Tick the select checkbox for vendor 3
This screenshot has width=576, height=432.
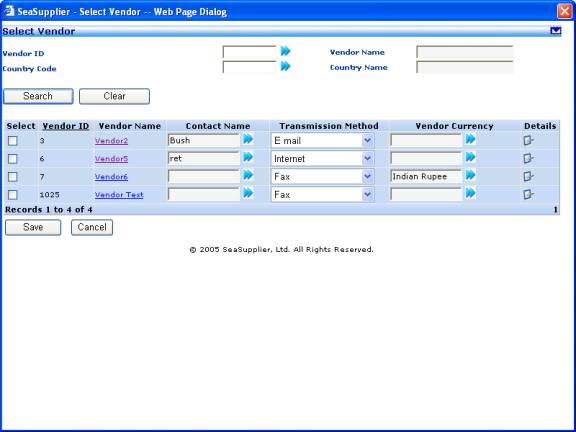point(13,141)
